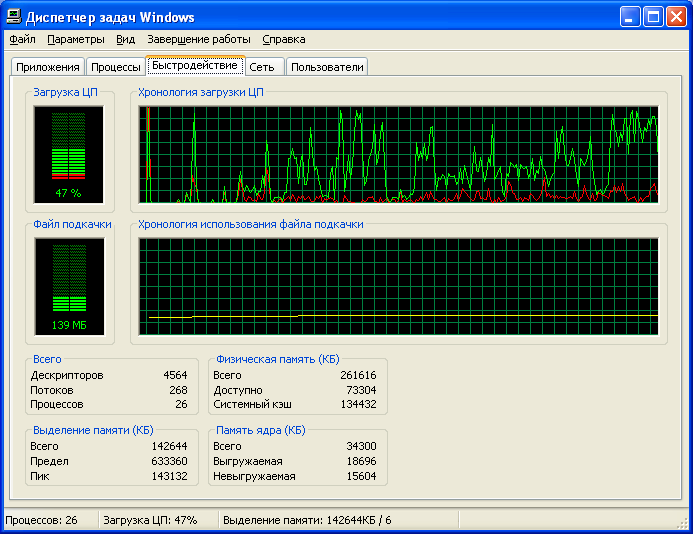This screenshot has width=693, height=534.
Task: Click the Дескрипторов label
Action: 67,376
